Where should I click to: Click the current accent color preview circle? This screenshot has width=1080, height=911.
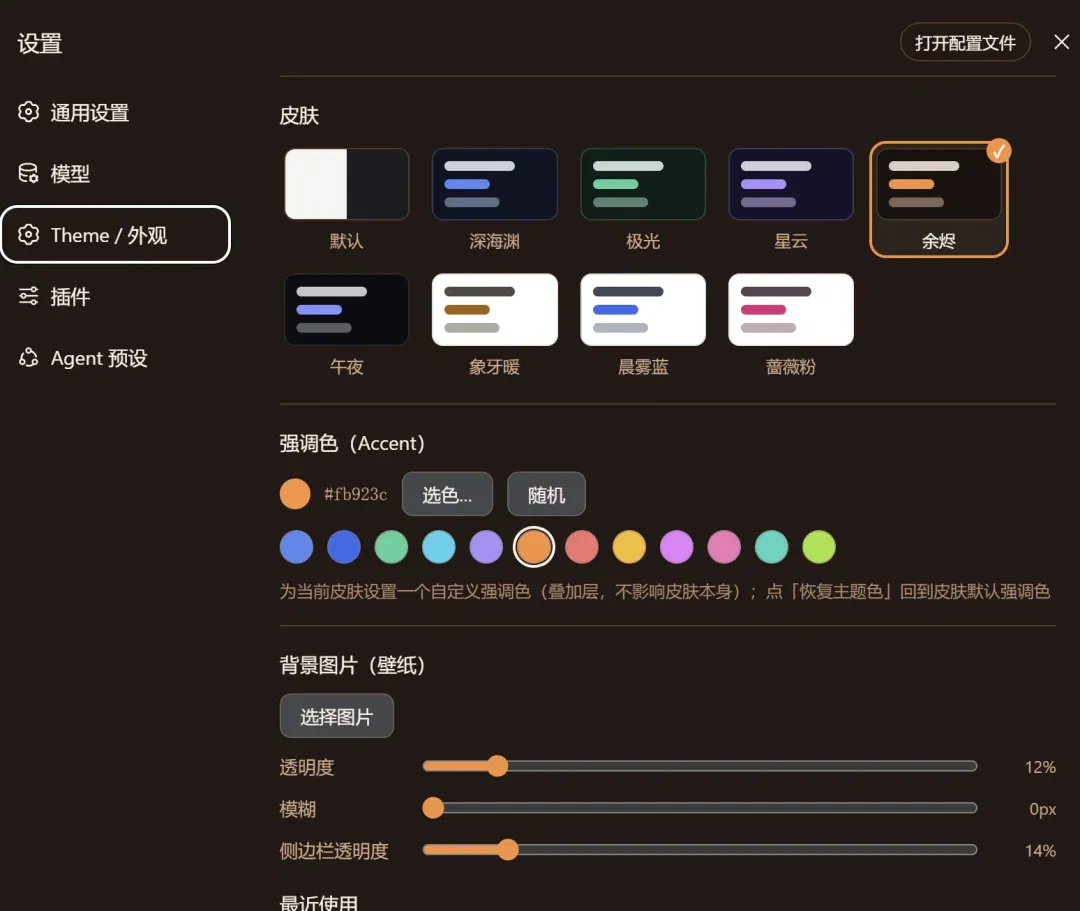295,494
